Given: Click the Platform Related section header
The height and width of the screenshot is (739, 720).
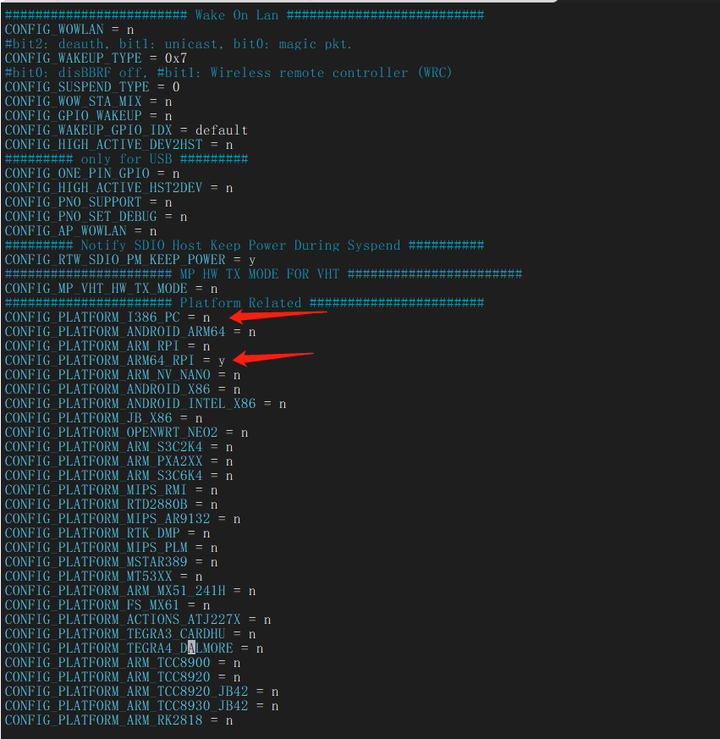Looking at the screenshot, I should click(x=245, y=303).
